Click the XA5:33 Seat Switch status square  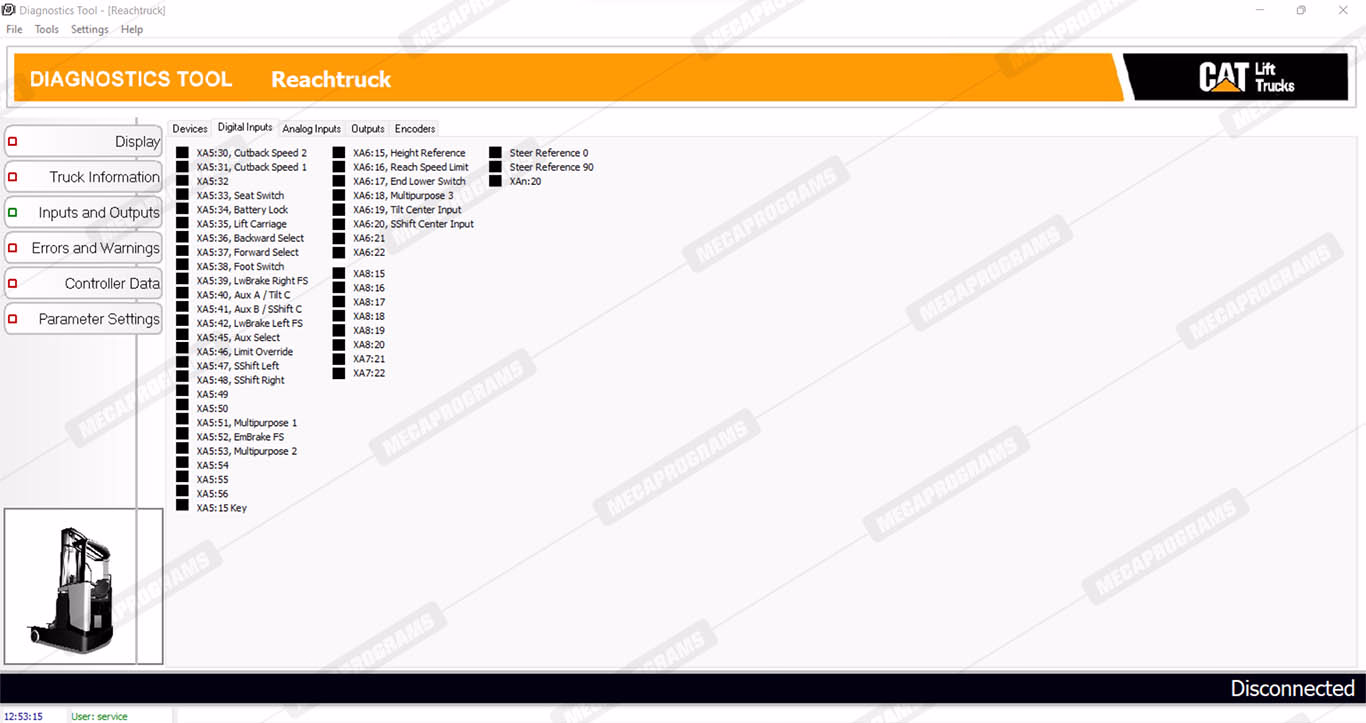[x=182, y=195]
